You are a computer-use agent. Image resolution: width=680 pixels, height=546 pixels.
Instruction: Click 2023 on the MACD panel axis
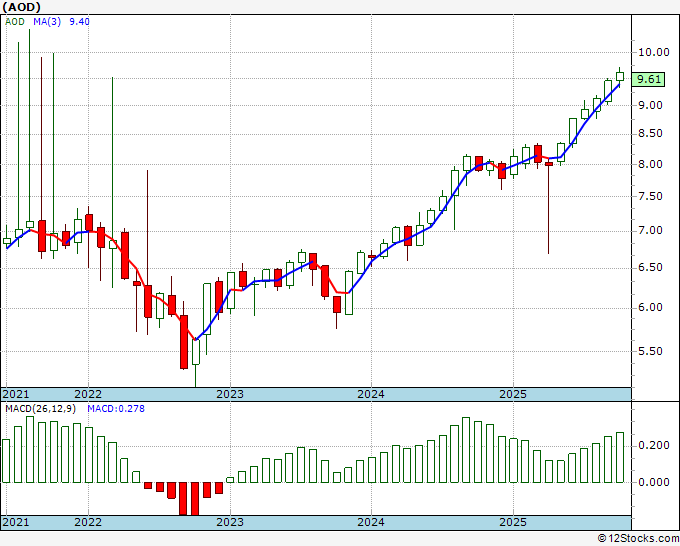coord(230,522)
